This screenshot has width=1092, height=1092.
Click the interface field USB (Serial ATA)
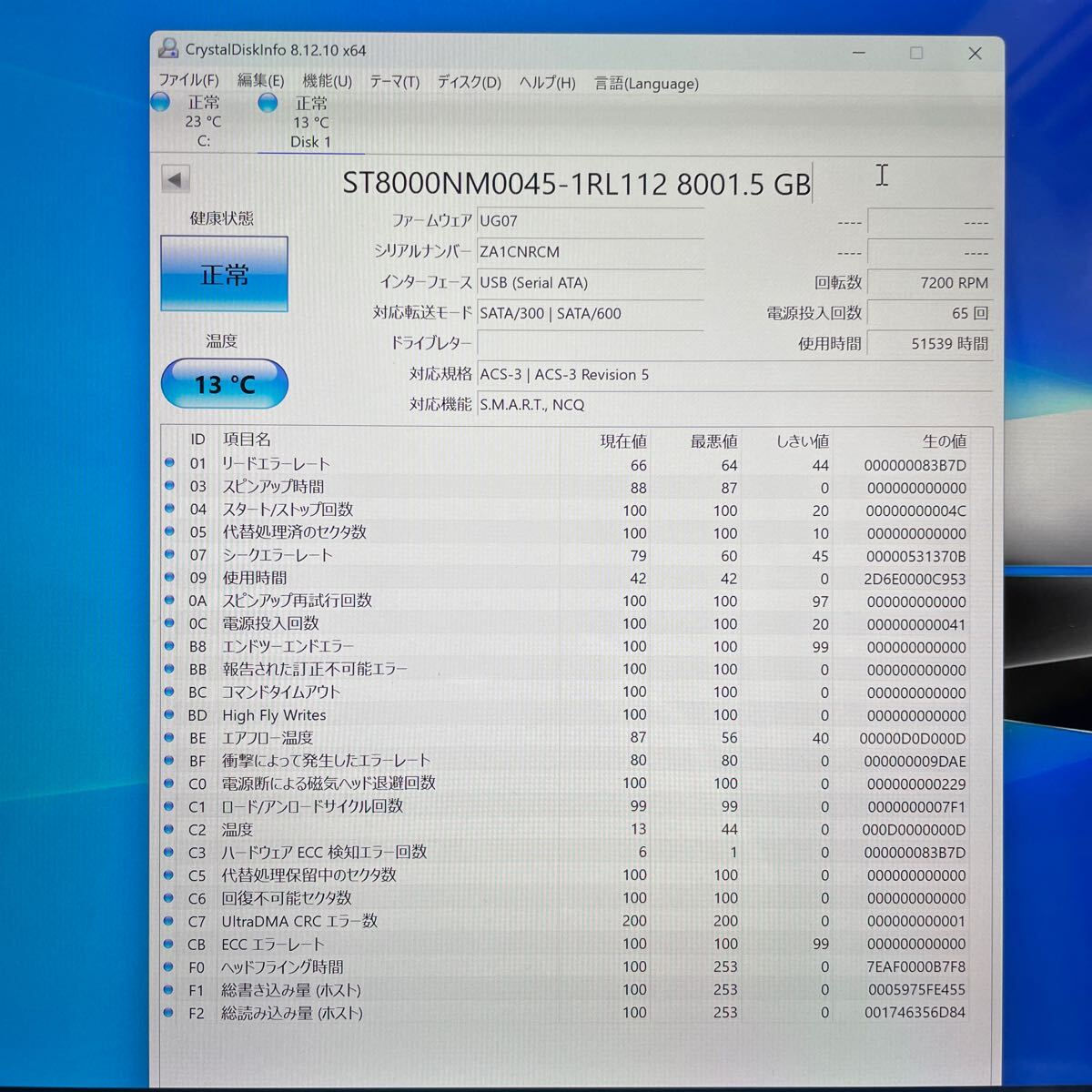[x=590, y=283]
